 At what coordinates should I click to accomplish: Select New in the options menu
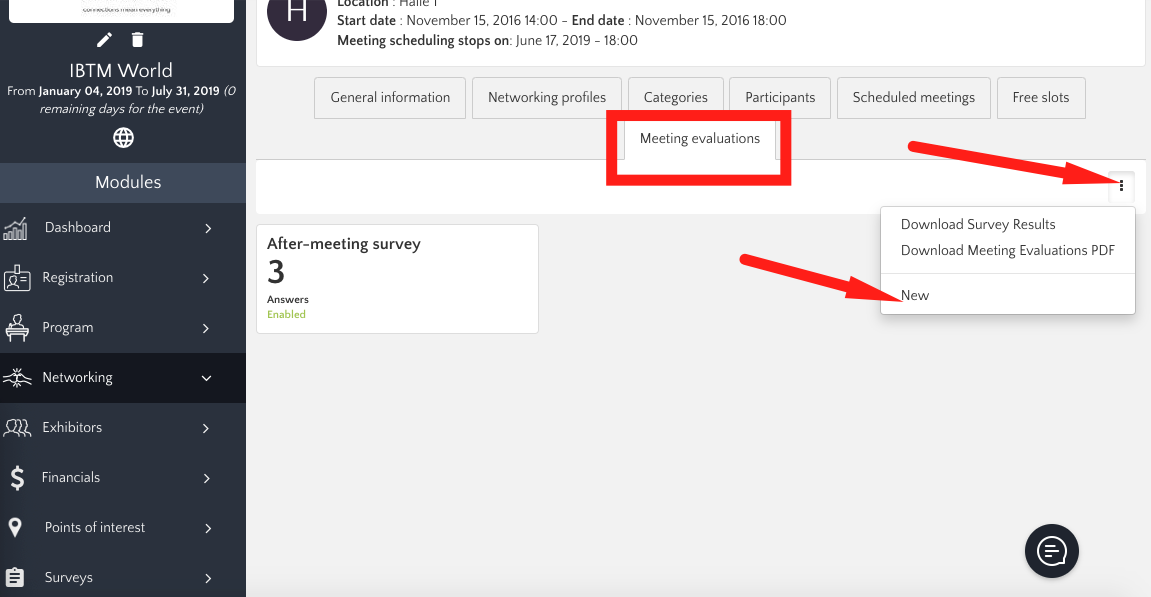(915, 295)
